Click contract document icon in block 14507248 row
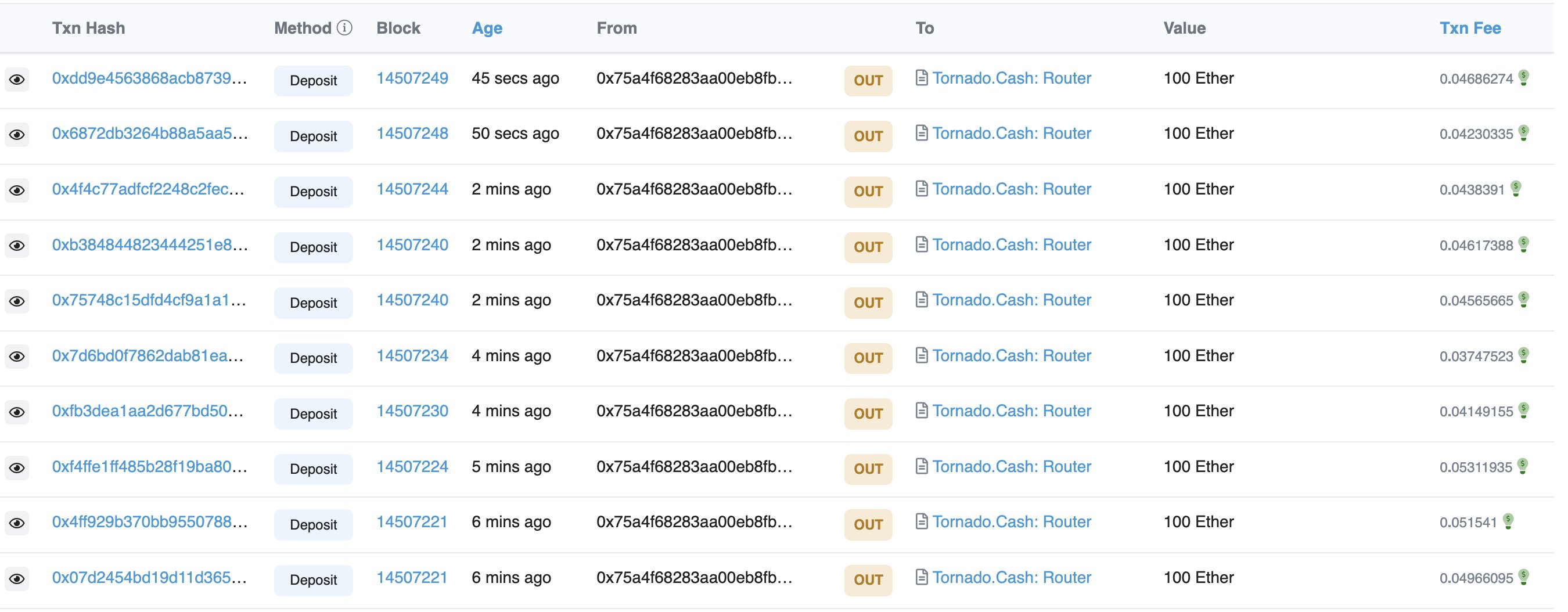Viewport: 1568px width, 612px height. coord(922,133)
